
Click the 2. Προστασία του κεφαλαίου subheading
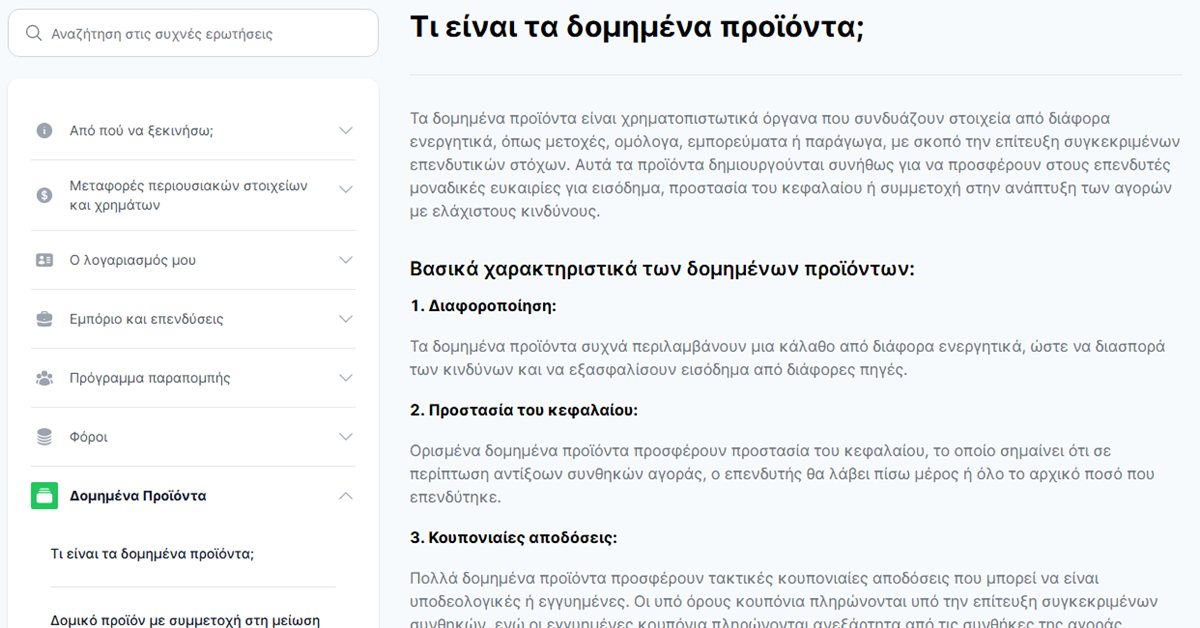[524, 410]
